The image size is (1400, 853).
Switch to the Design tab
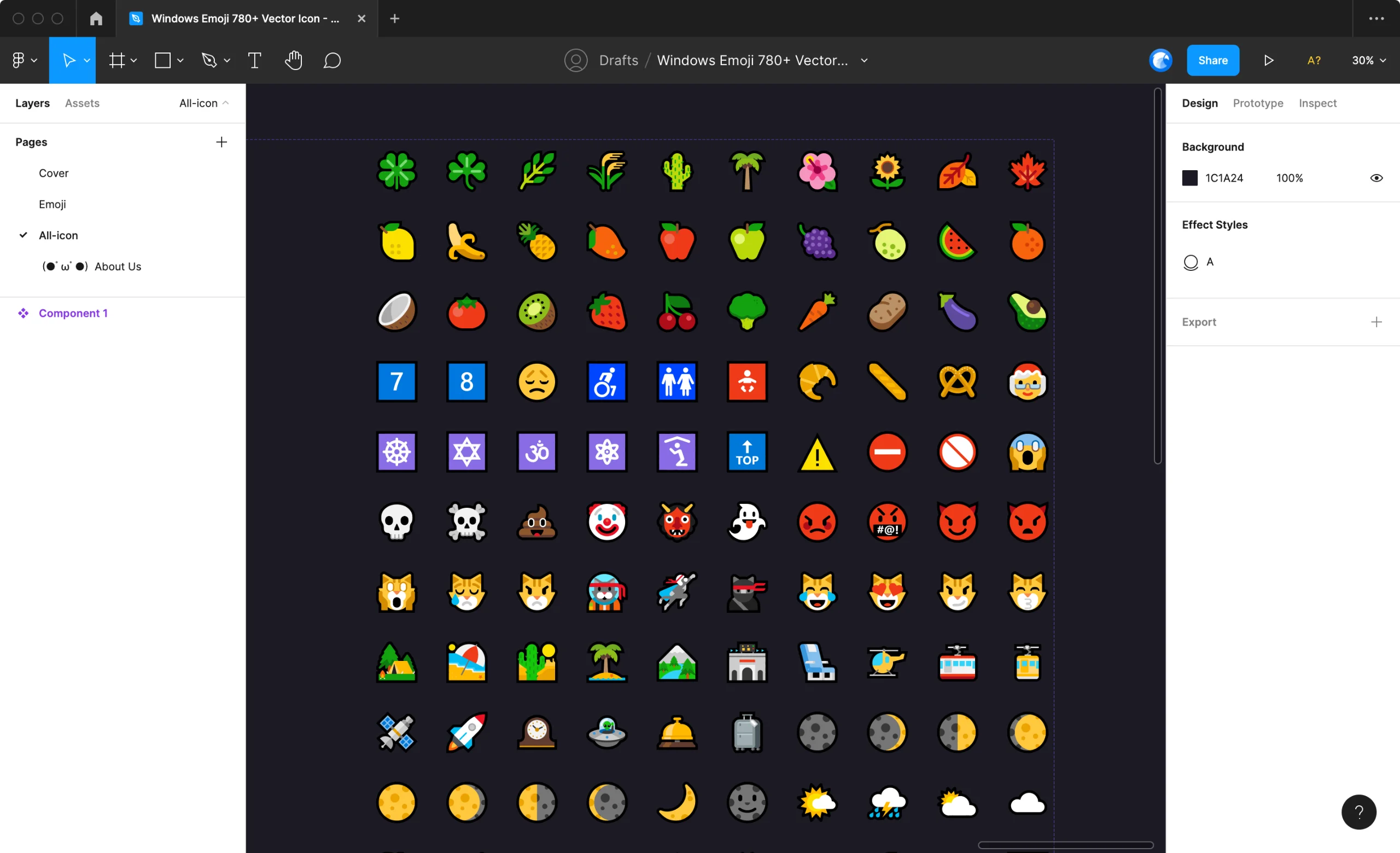point(1199,103)
